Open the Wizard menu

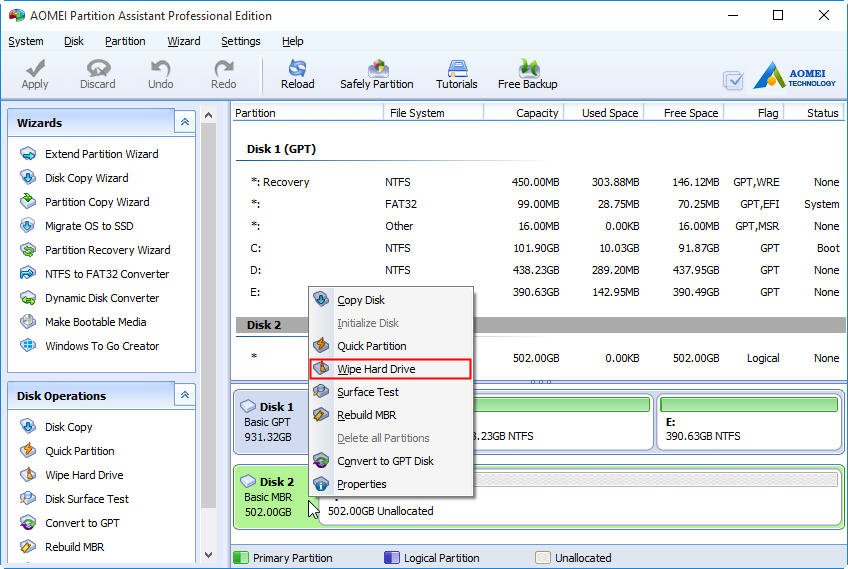point(184,41)
